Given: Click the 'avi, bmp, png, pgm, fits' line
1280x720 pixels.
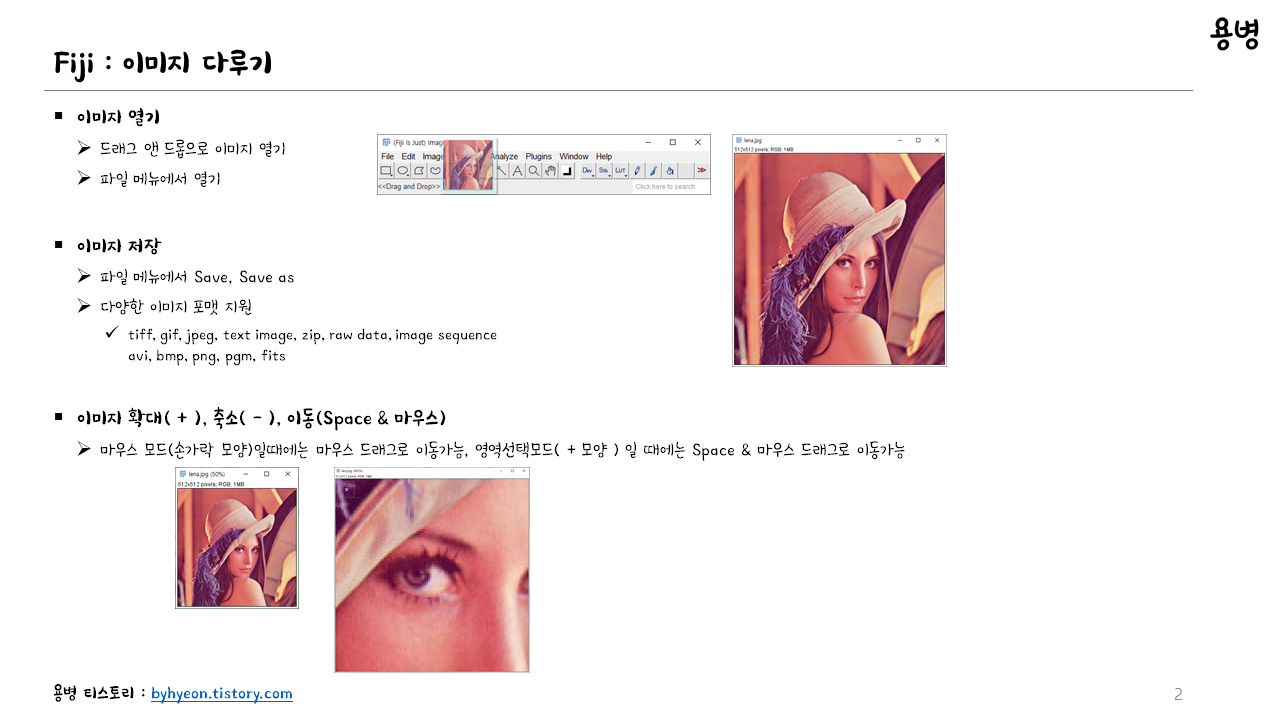Looking at the screenshot, I should (207, 355).
